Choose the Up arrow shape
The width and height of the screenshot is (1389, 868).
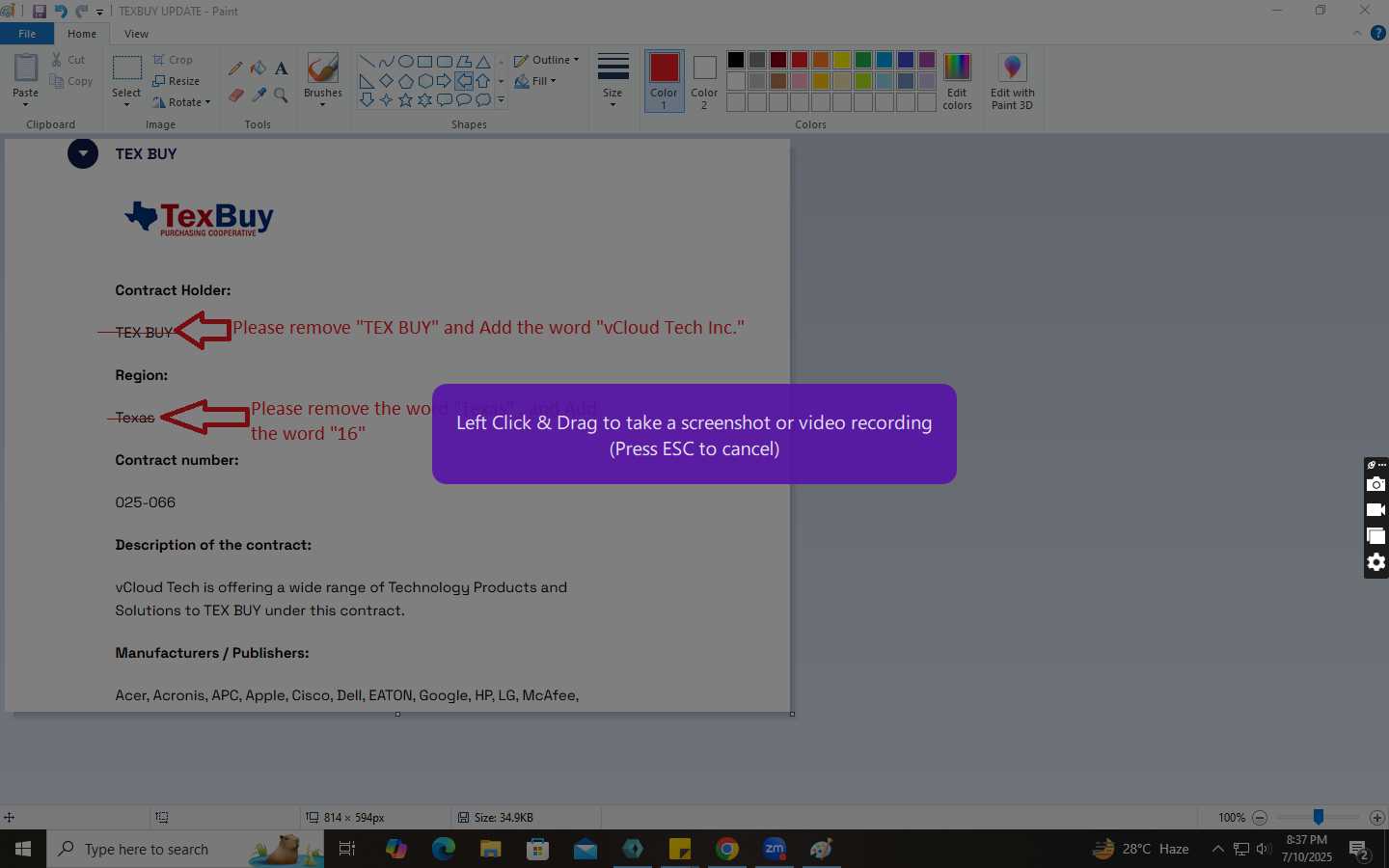point(483,81)
